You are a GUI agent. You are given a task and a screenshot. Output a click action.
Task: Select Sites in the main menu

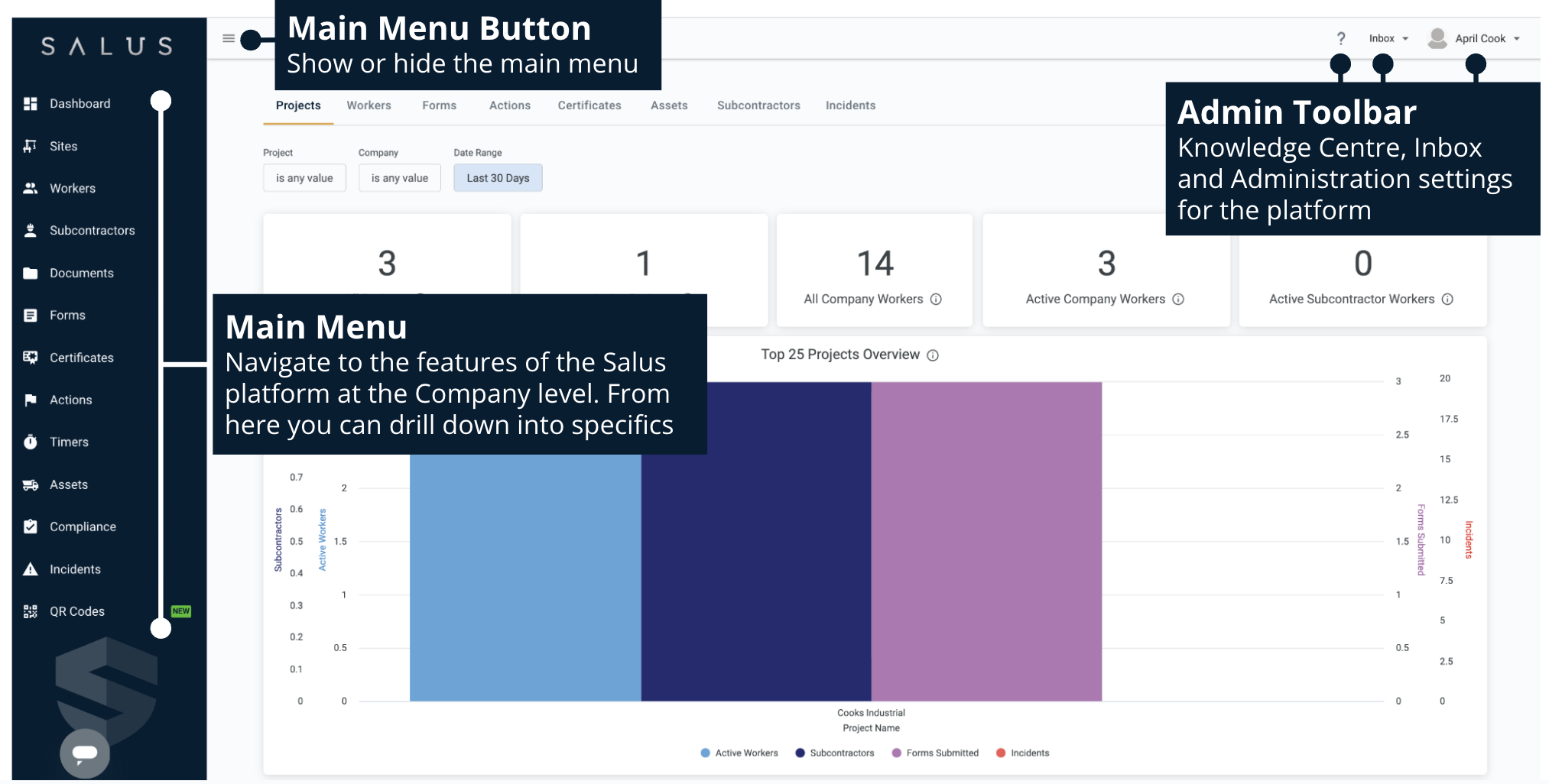coord(63,146)
